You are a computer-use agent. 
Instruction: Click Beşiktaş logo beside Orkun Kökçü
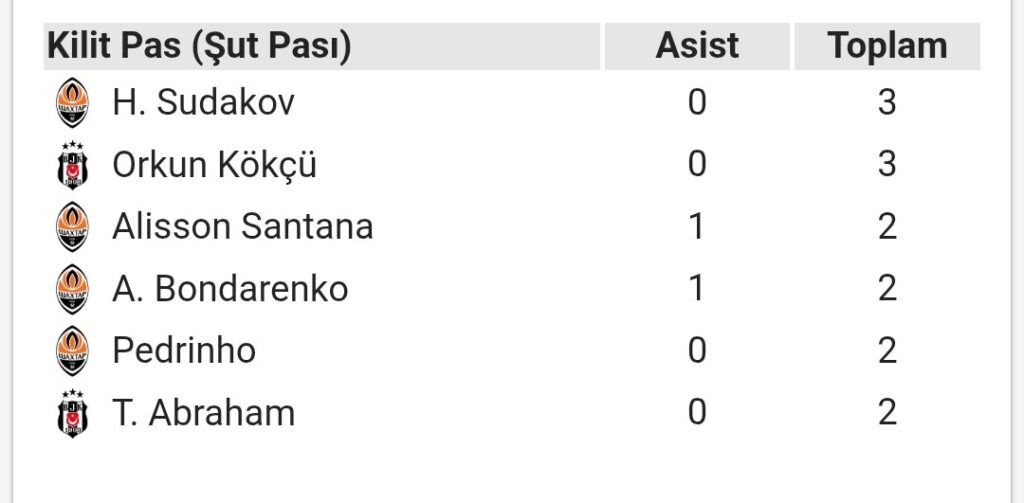(x=72, y=165)
